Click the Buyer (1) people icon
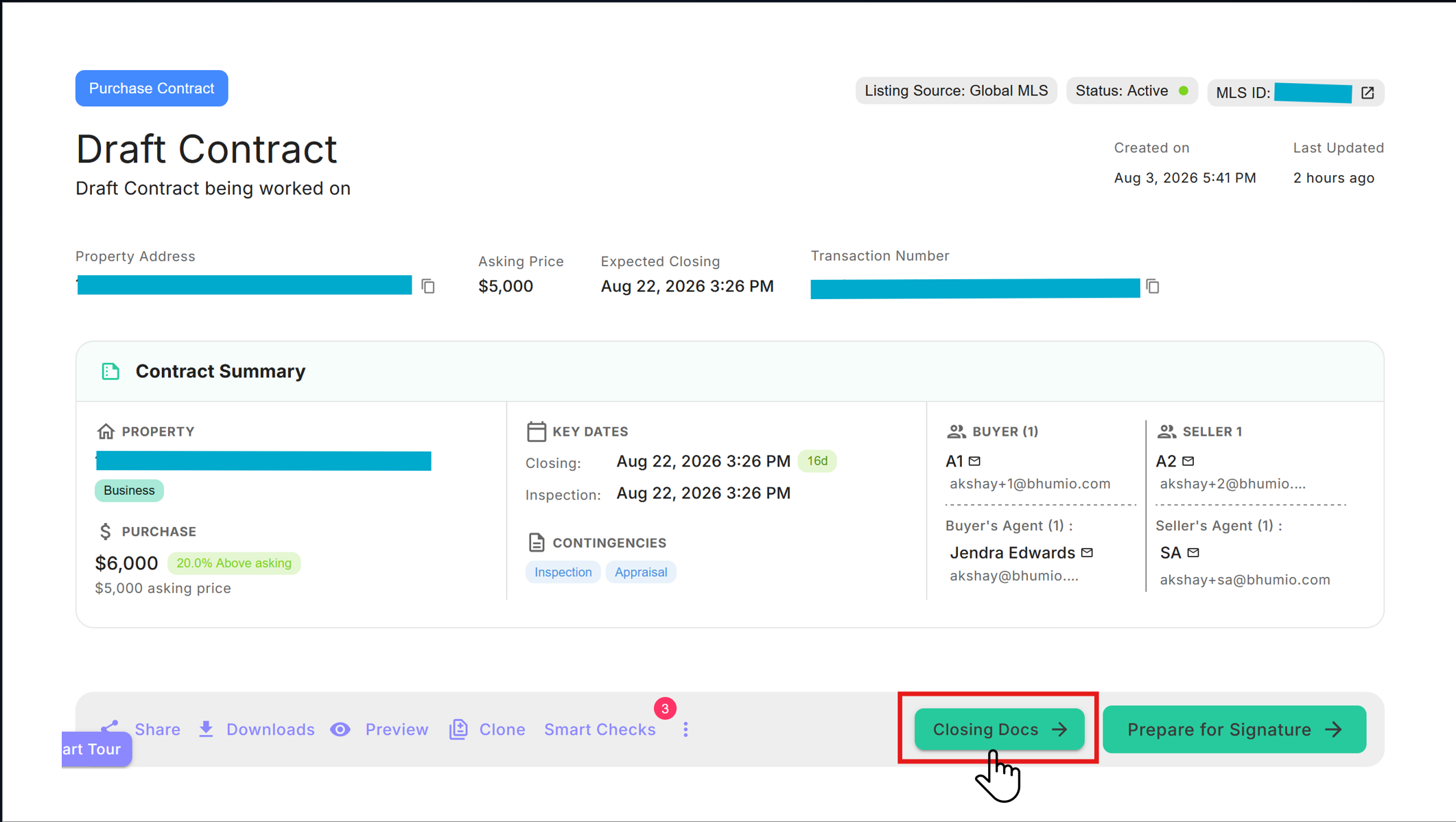The image size is (1456, 822). tap(956, 432)
